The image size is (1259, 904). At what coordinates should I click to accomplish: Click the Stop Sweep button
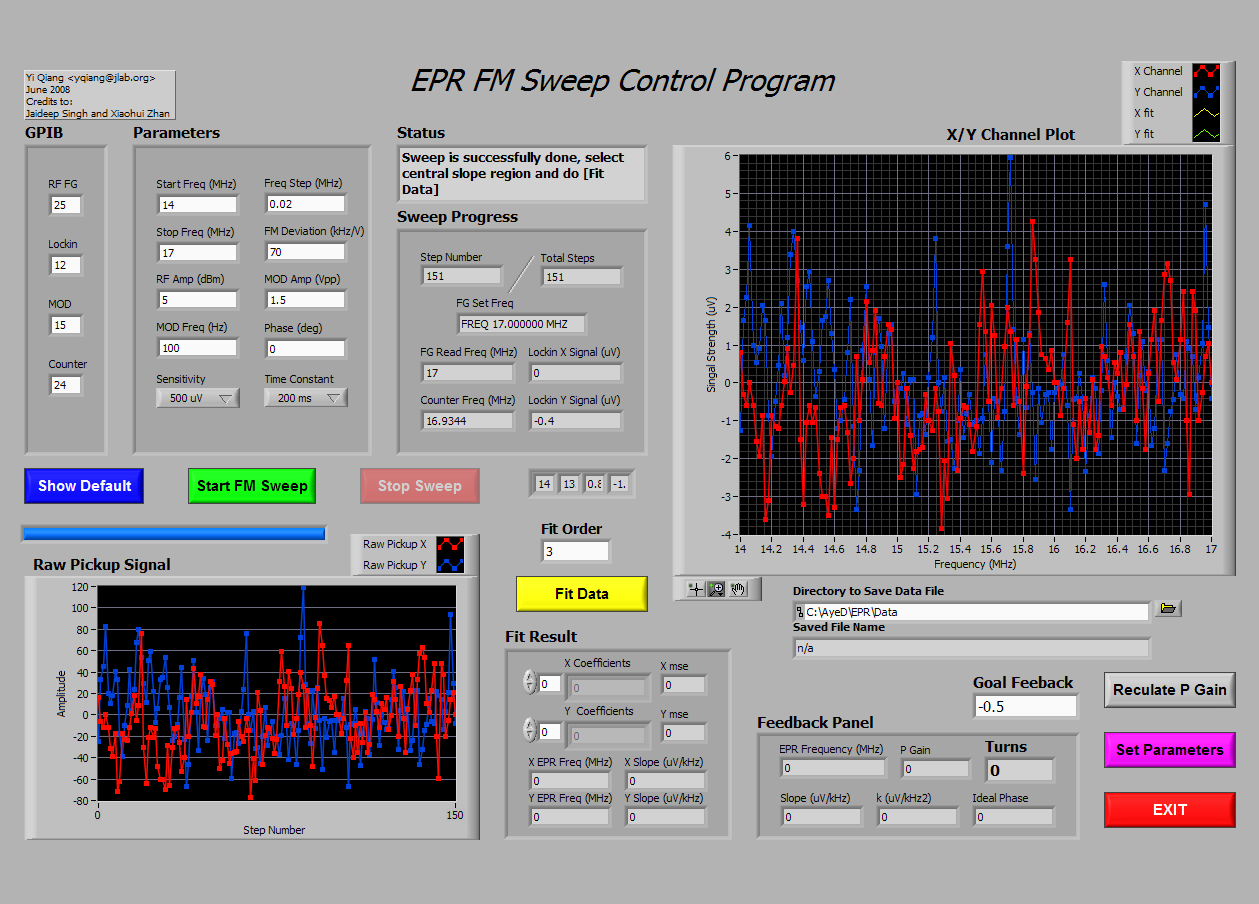[x=420, y=486]
